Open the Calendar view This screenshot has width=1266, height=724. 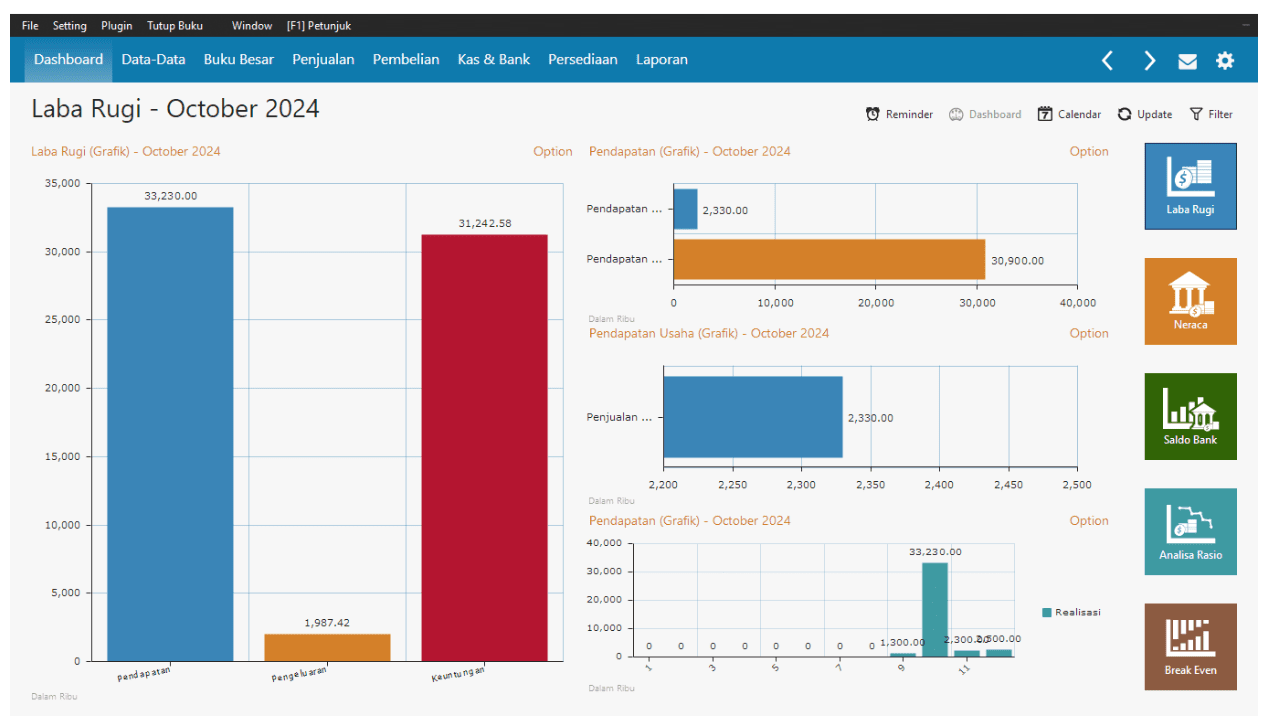pyautogui.click(x=1069, y=114)
